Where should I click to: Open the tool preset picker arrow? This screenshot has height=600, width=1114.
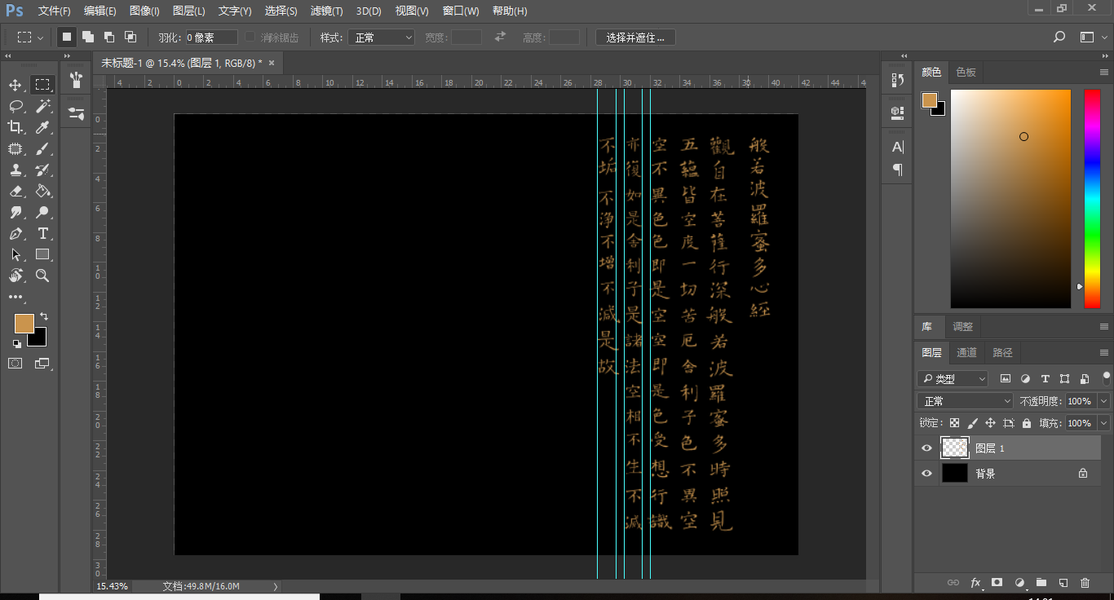pos(40,38)
